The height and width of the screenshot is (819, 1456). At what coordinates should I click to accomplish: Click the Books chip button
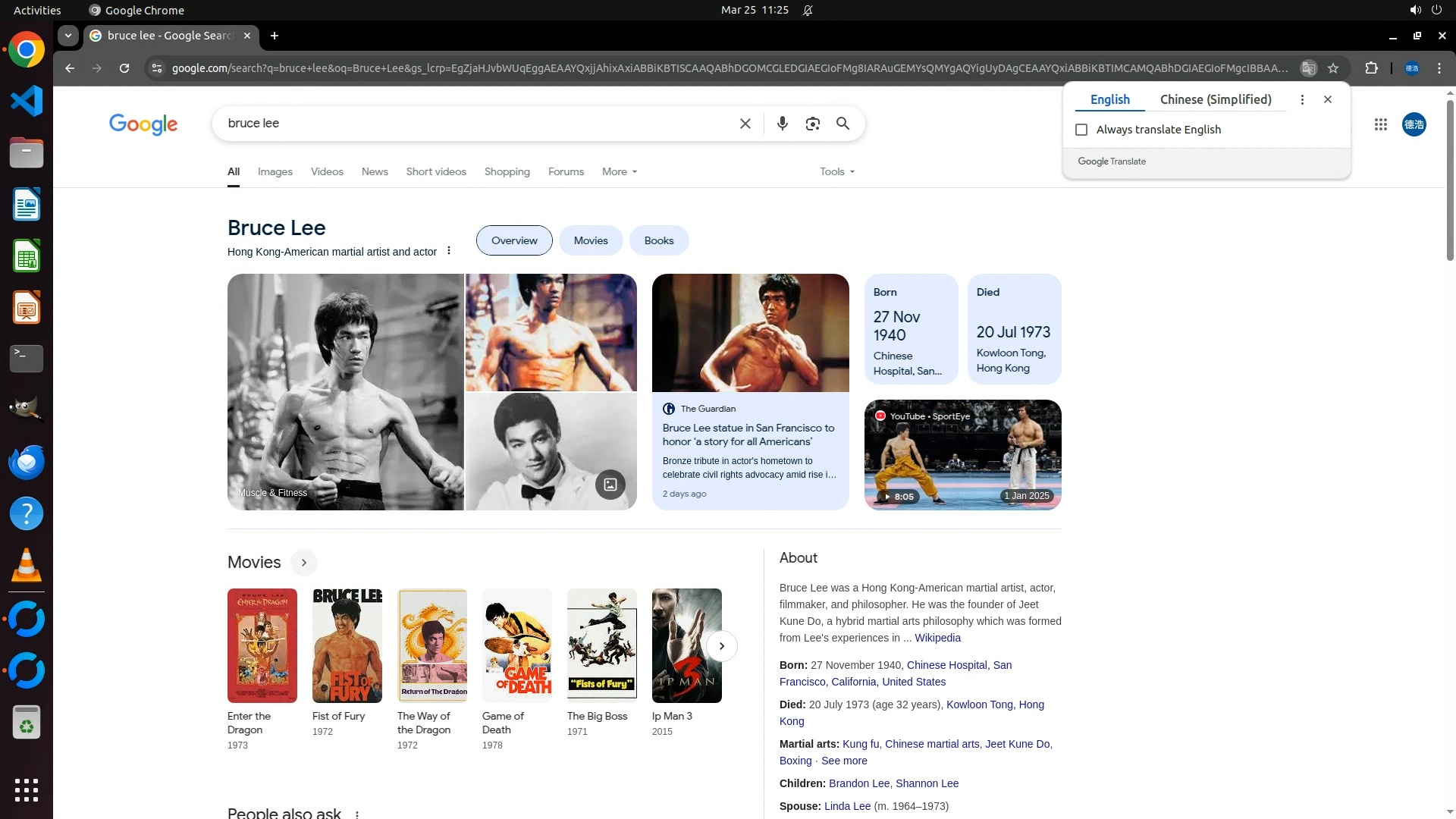coord(658,240)
